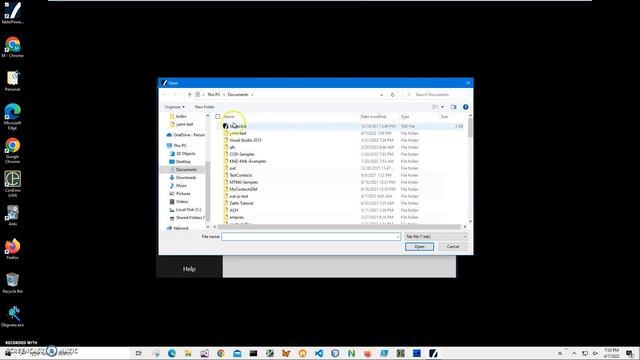The image size is (640, 360).
Task: Open Visual Studio Code from taskbar
Action: pyautogui.click(x=319, y=353)
